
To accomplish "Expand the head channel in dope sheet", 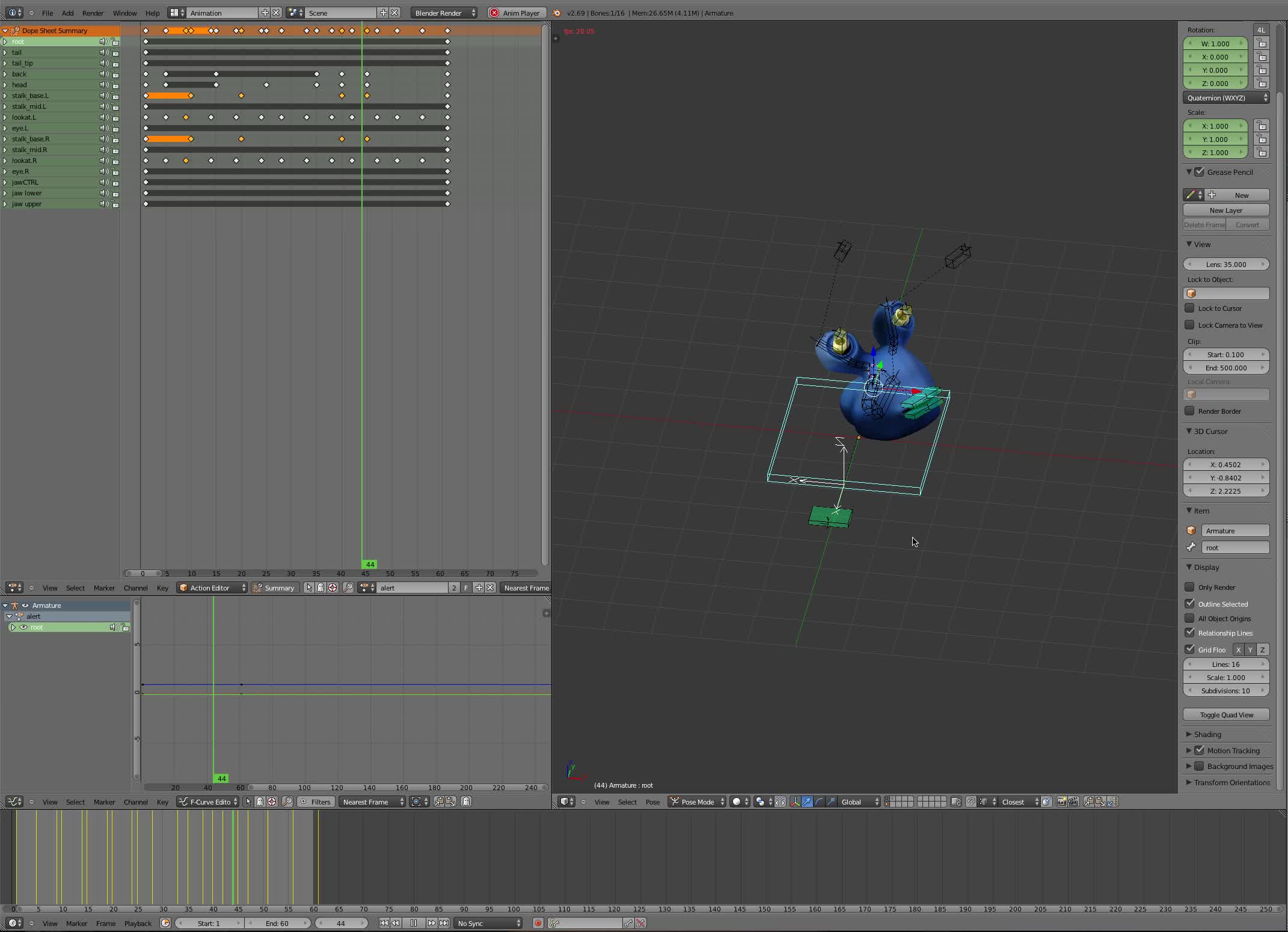I will coord(5,85).
